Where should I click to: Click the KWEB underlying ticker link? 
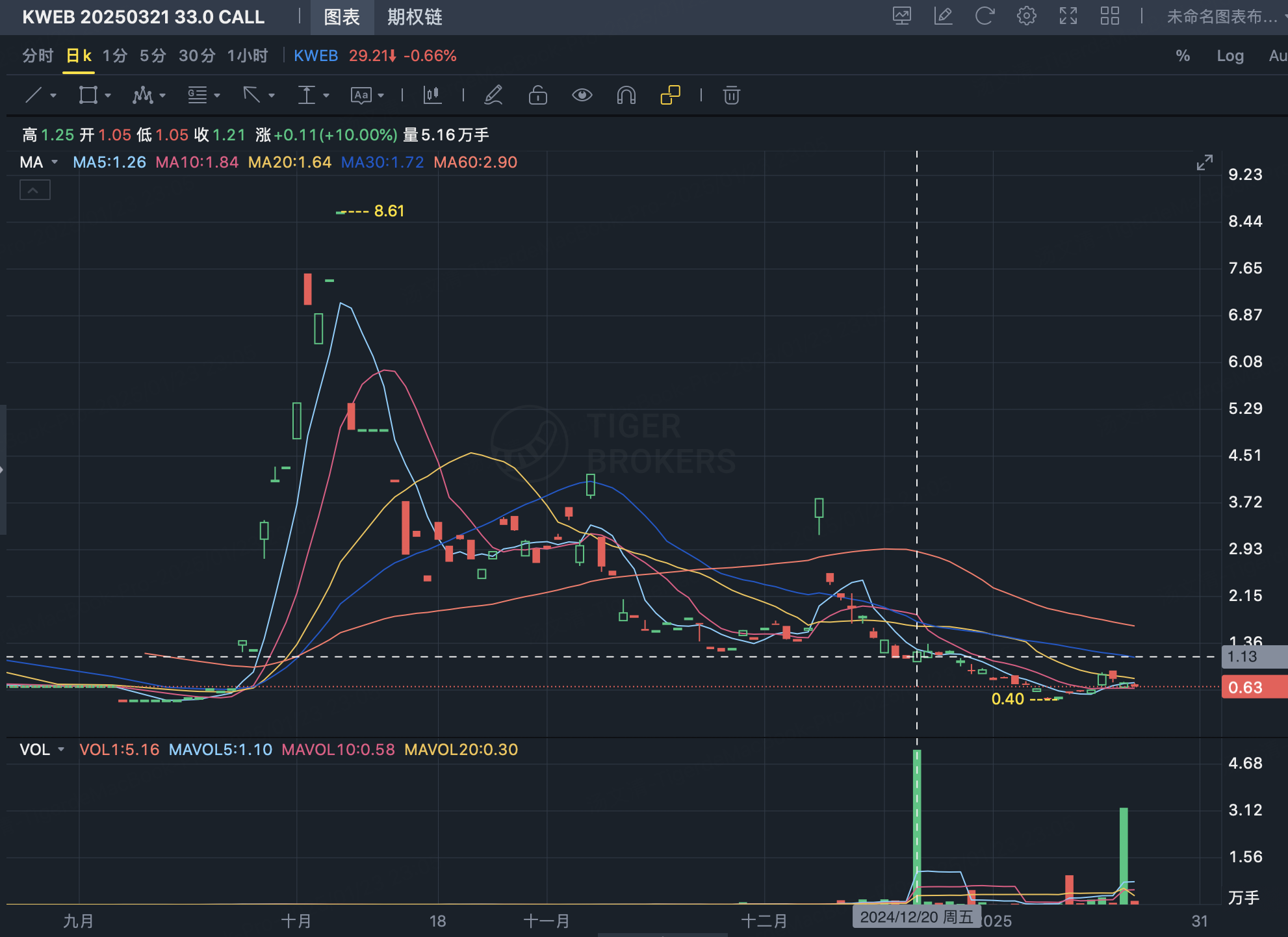(x=316, y=56)
